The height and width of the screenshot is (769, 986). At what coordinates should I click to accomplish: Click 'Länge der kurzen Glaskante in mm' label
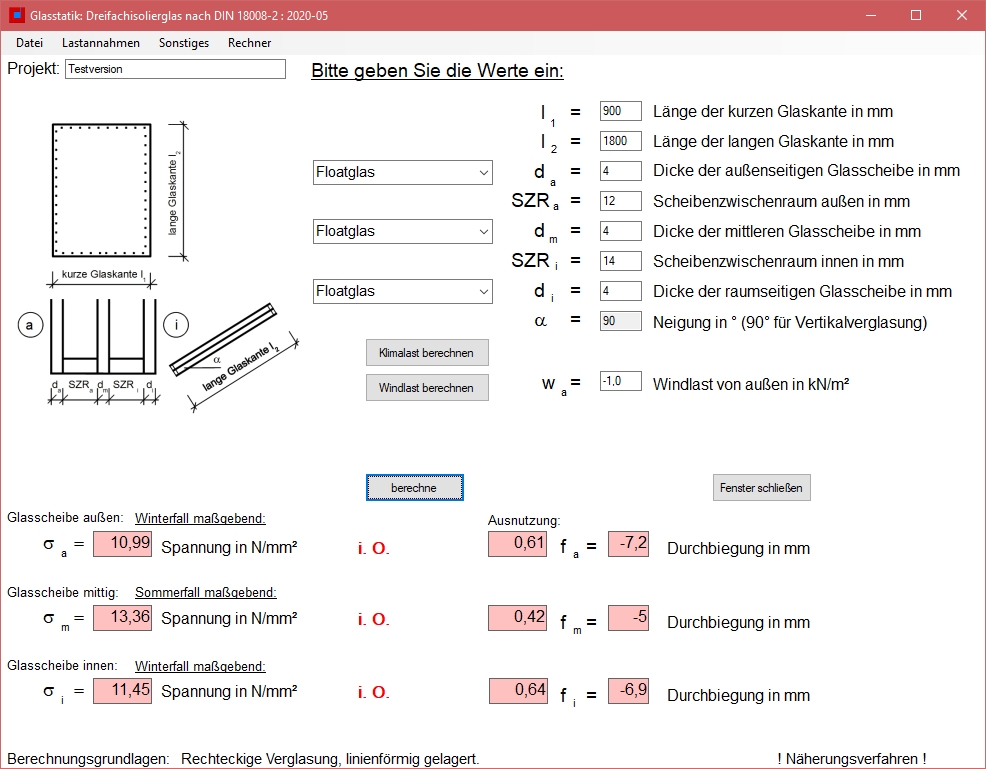(x=773, y=111)
